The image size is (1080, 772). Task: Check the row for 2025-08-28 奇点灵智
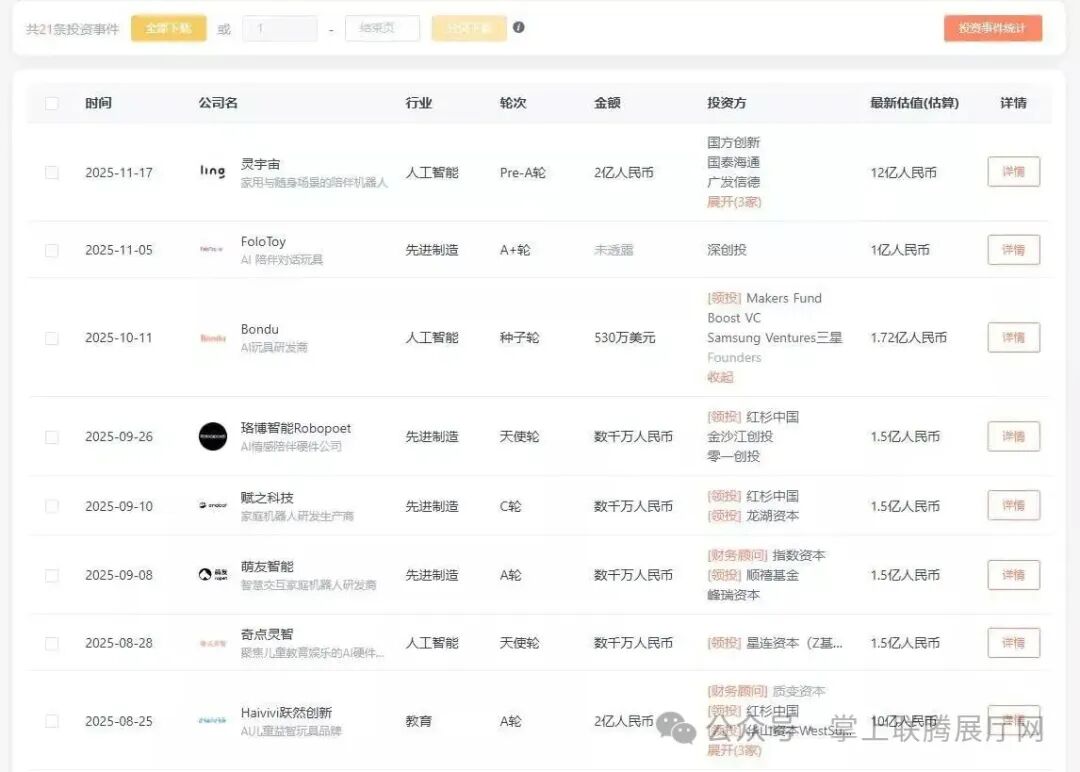[52, 643]
